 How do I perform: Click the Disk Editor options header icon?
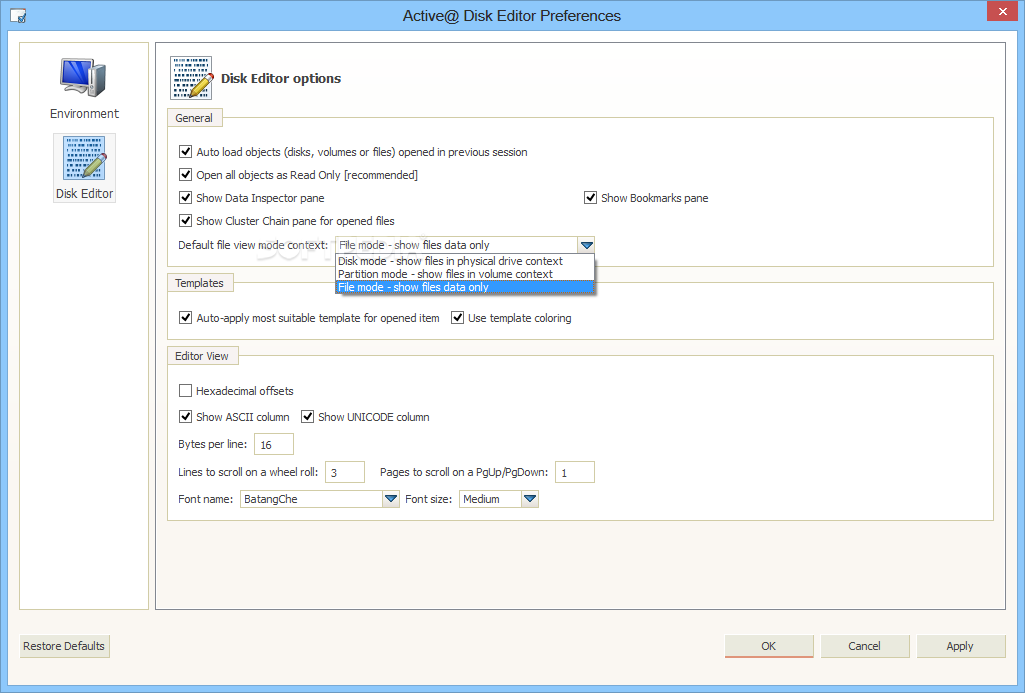point(191,78)
